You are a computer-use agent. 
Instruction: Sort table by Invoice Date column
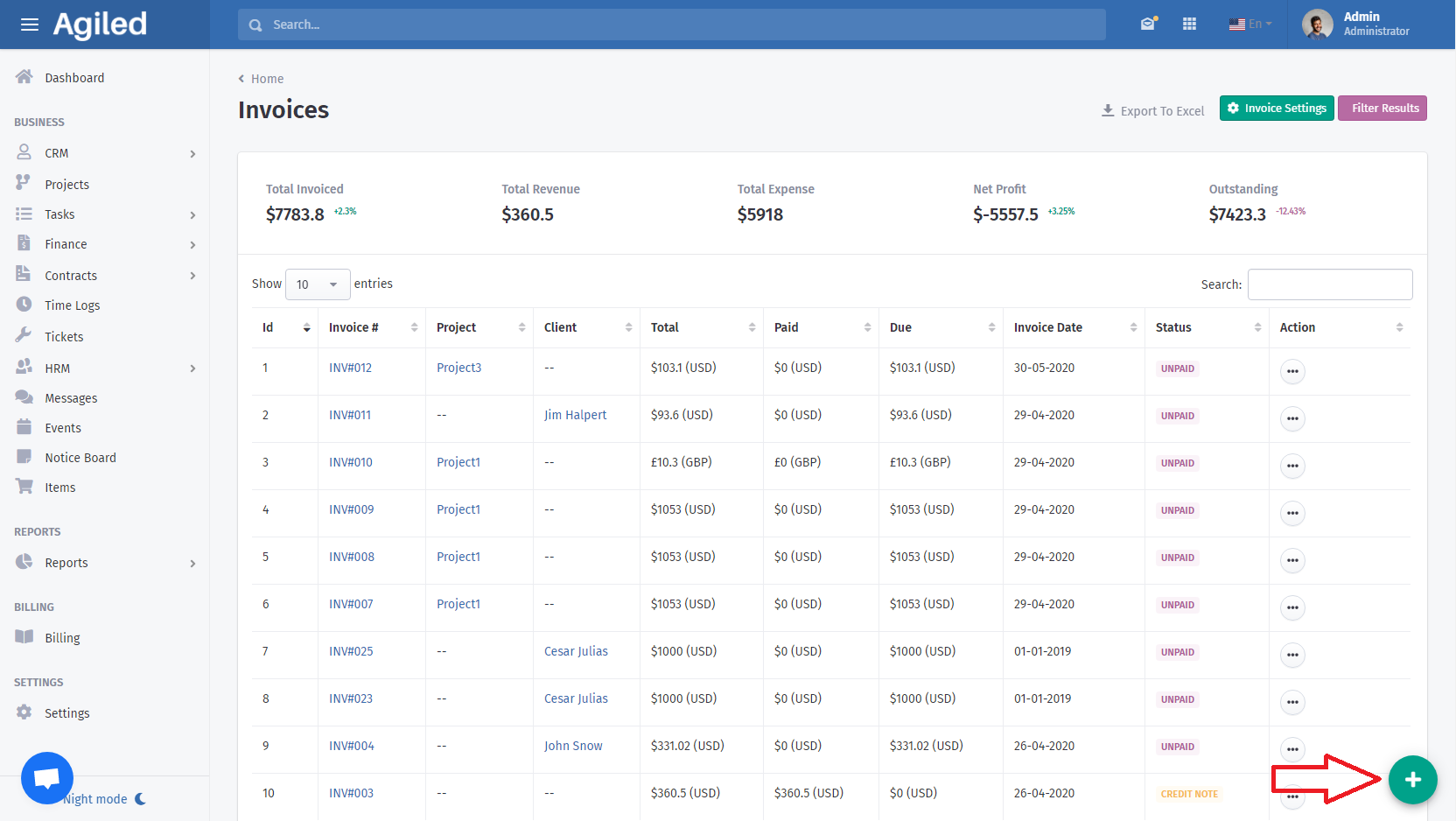coord(1074,327)
